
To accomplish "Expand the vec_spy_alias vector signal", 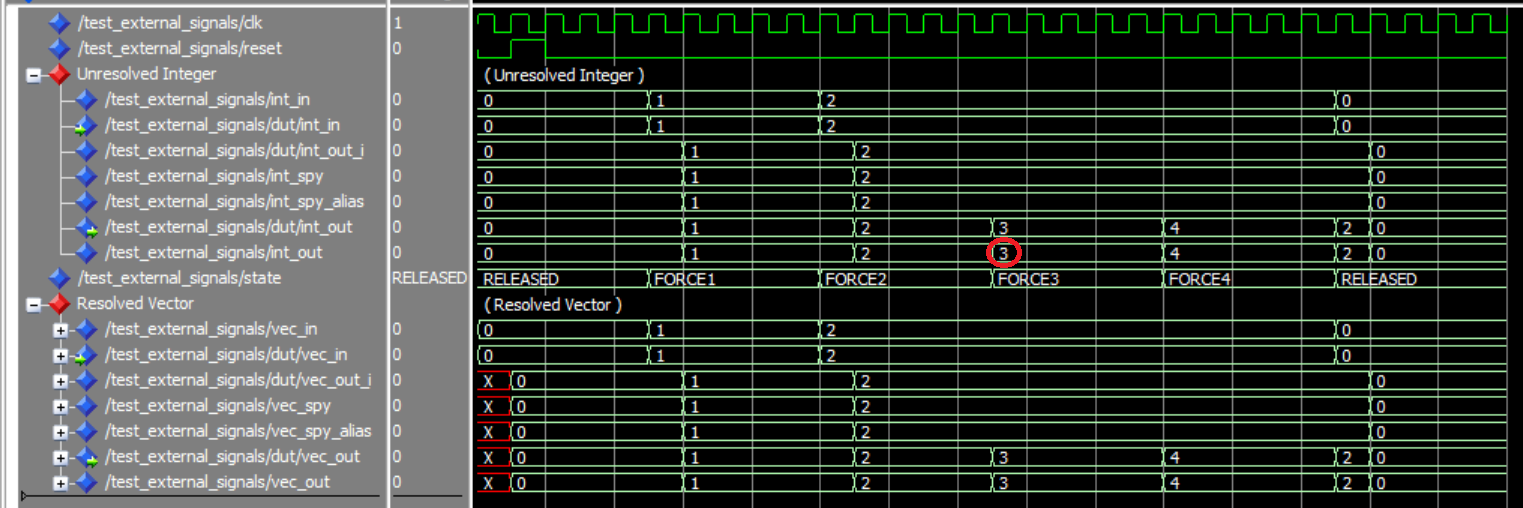I will tap(61, 431).
